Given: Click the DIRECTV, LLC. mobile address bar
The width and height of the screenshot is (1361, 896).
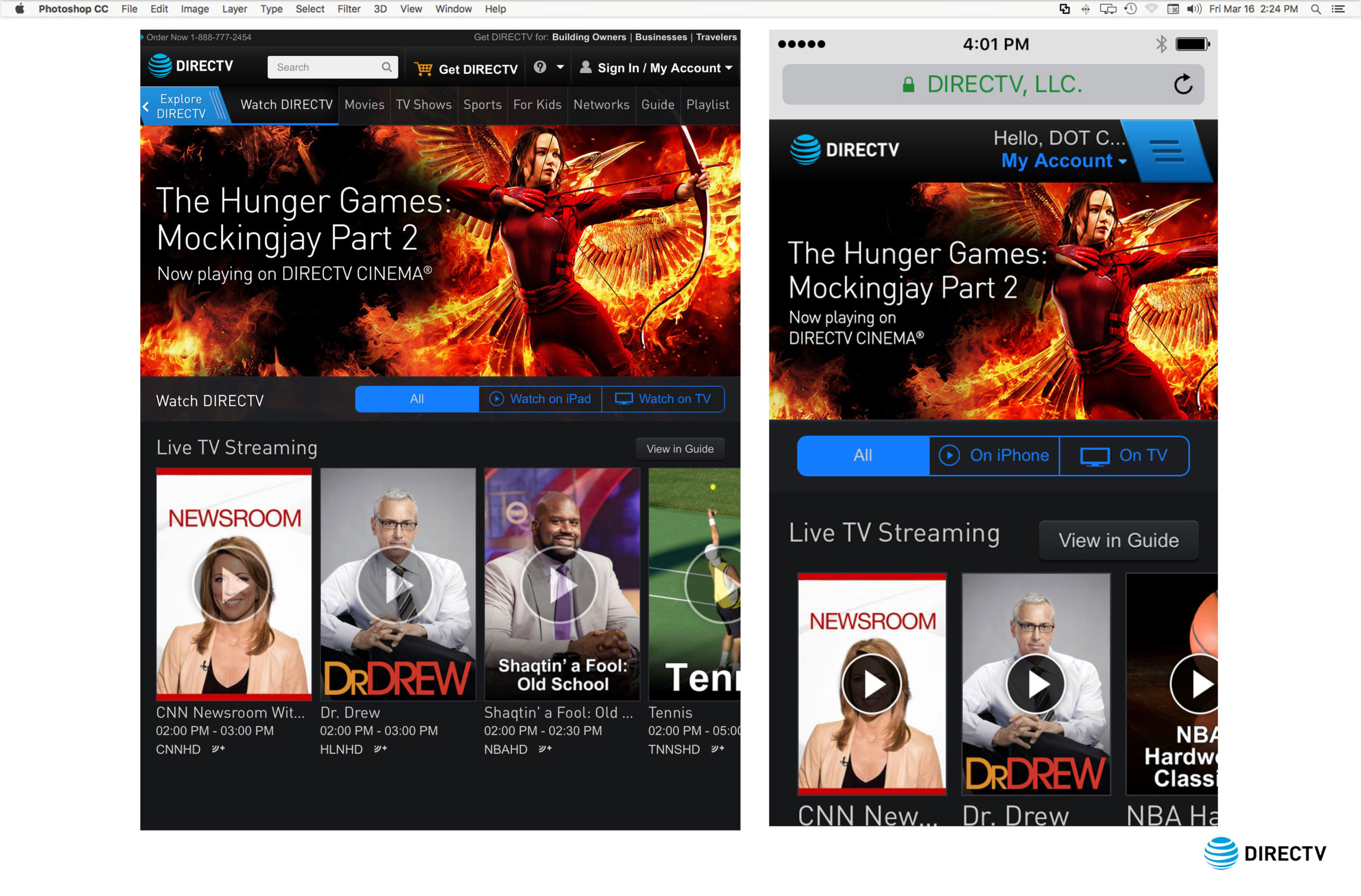Looking at the screenshot, I should [x=993, y=84].
